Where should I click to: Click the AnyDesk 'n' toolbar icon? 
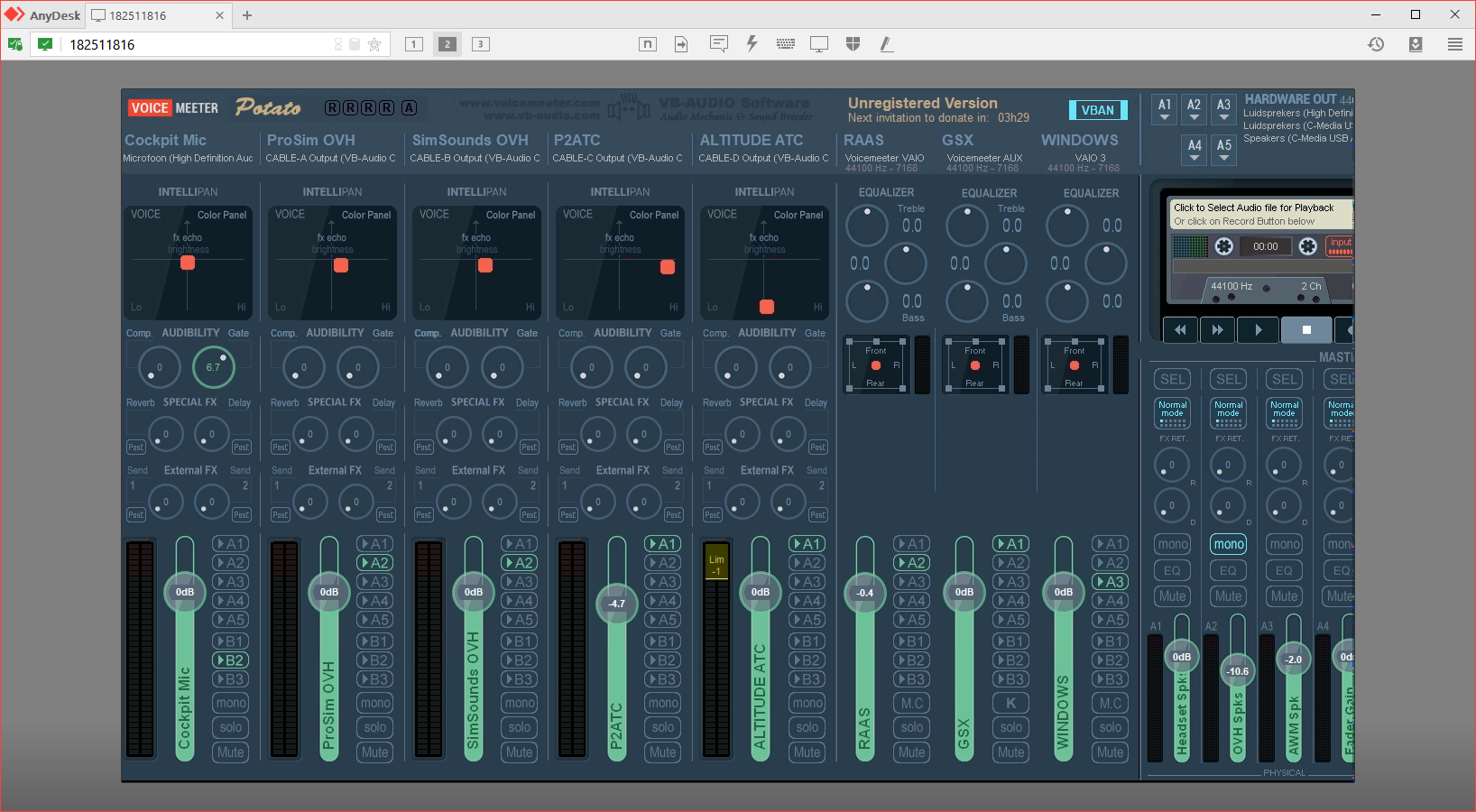pos(647,44)
